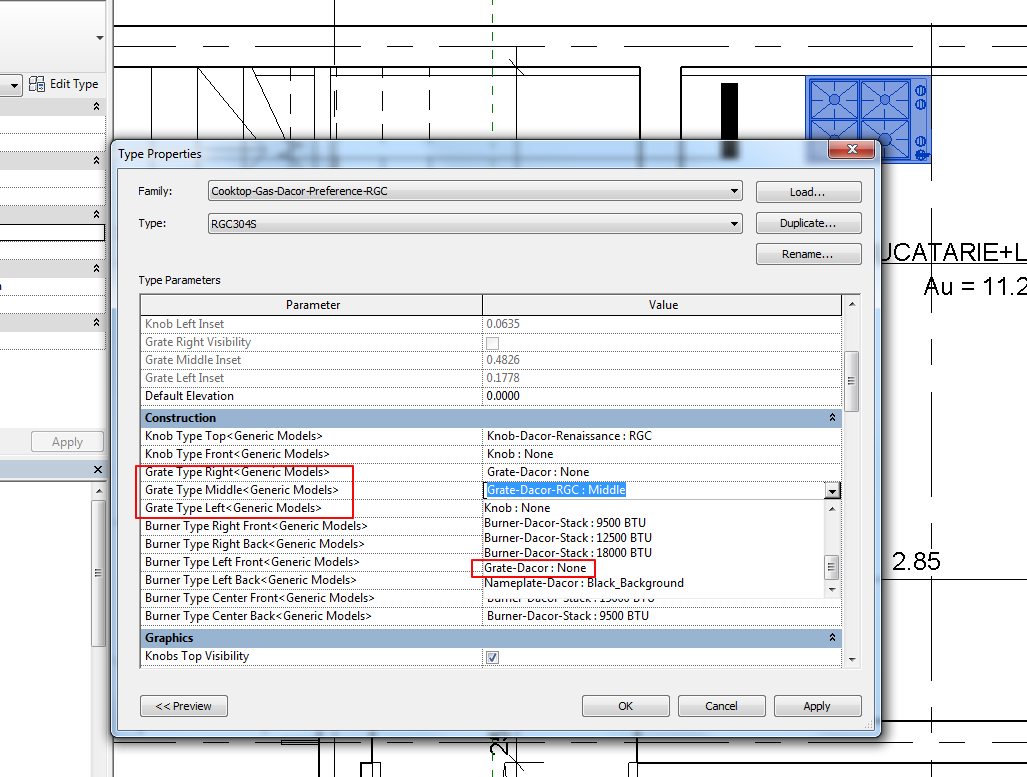Cancel the Type Properties dialog

point(721,706)
